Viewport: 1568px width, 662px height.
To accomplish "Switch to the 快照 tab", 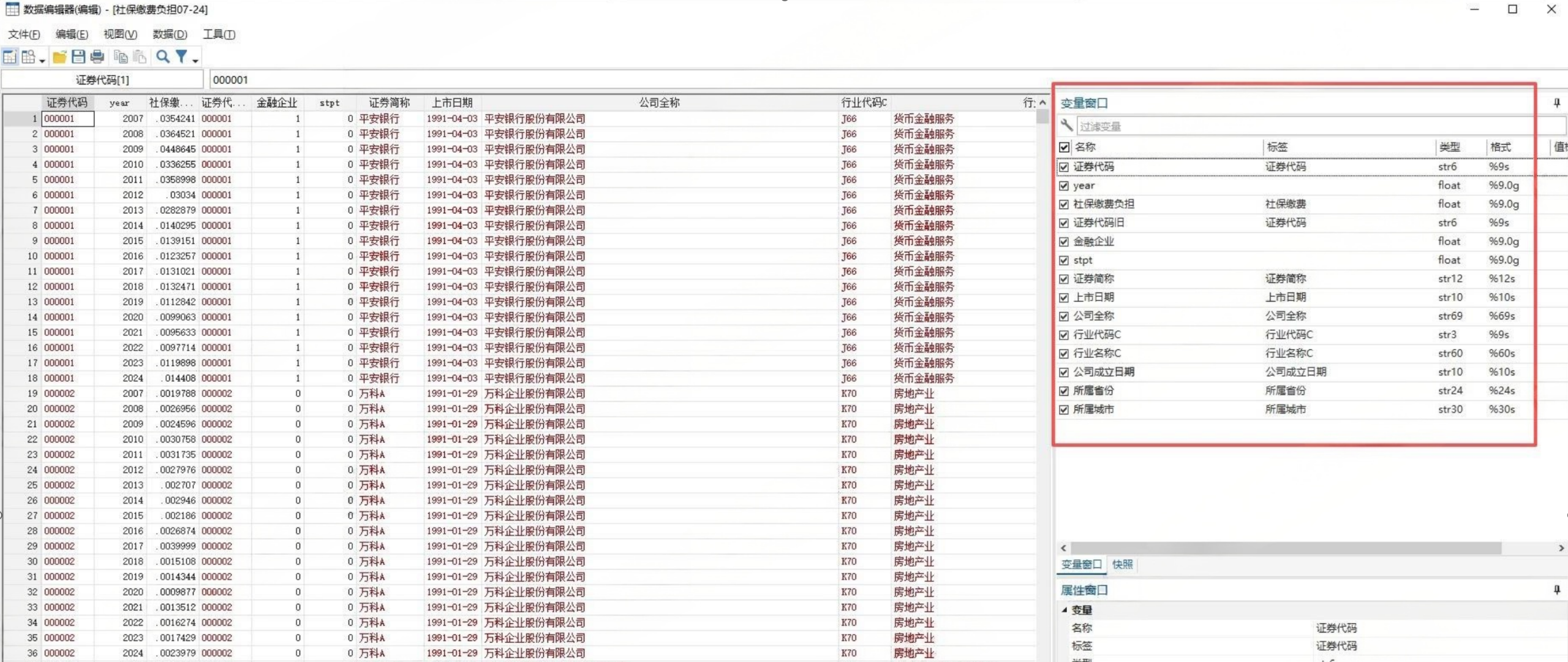I will [1122, 565].
